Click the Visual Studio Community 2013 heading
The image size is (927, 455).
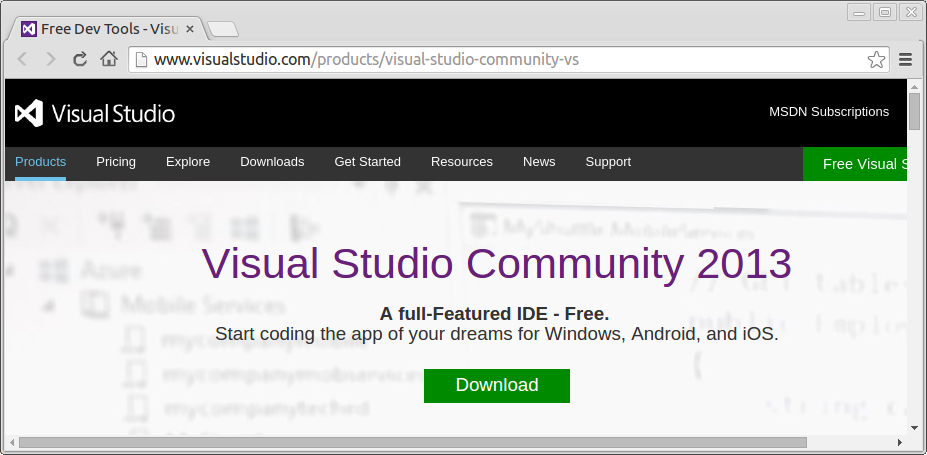click(x=497, y=264)
